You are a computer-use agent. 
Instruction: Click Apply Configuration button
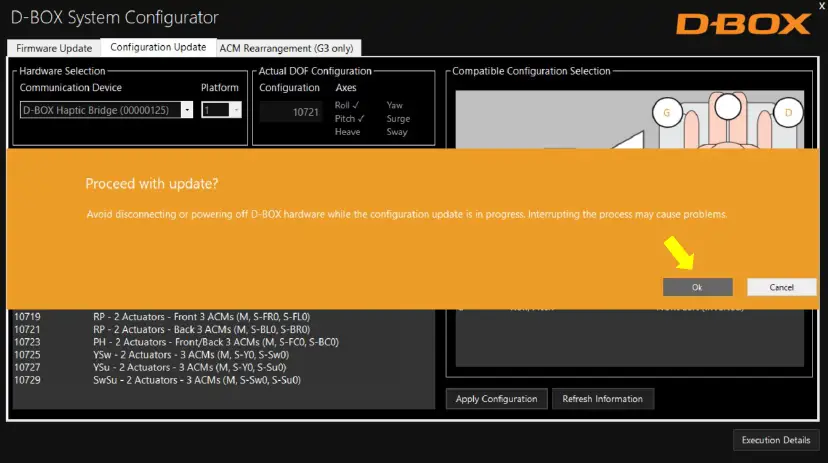point(496,399)
